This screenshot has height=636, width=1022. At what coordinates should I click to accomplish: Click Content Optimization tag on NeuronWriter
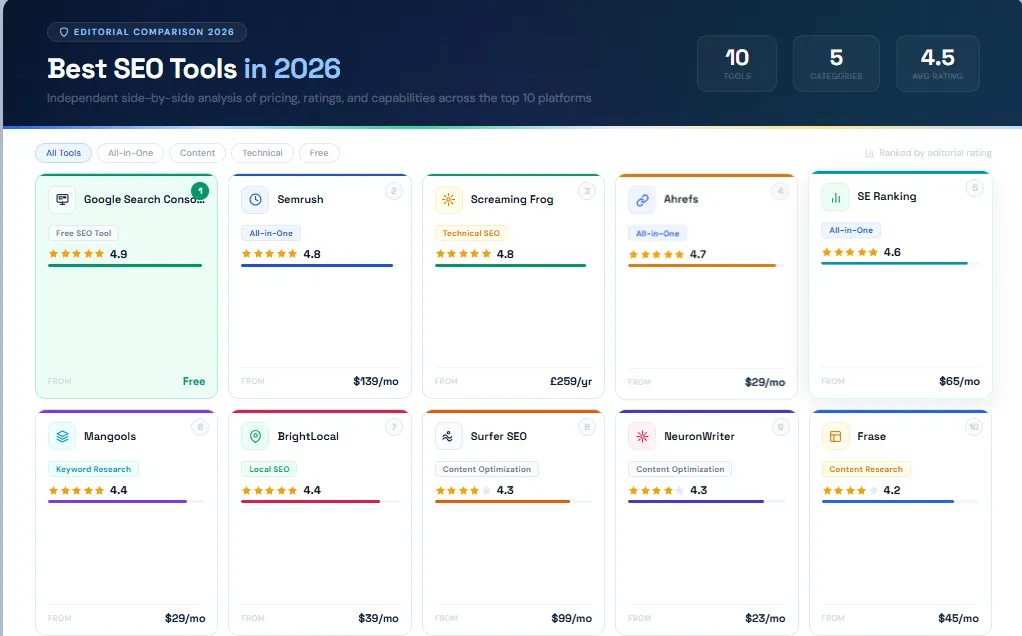pos(680,469)
